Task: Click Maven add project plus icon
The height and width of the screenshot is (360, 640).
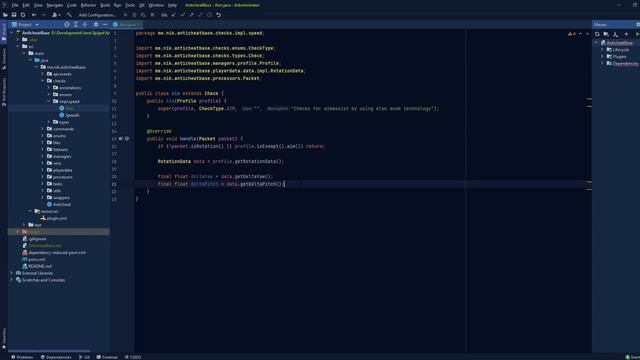Action: tap(627, 34)
